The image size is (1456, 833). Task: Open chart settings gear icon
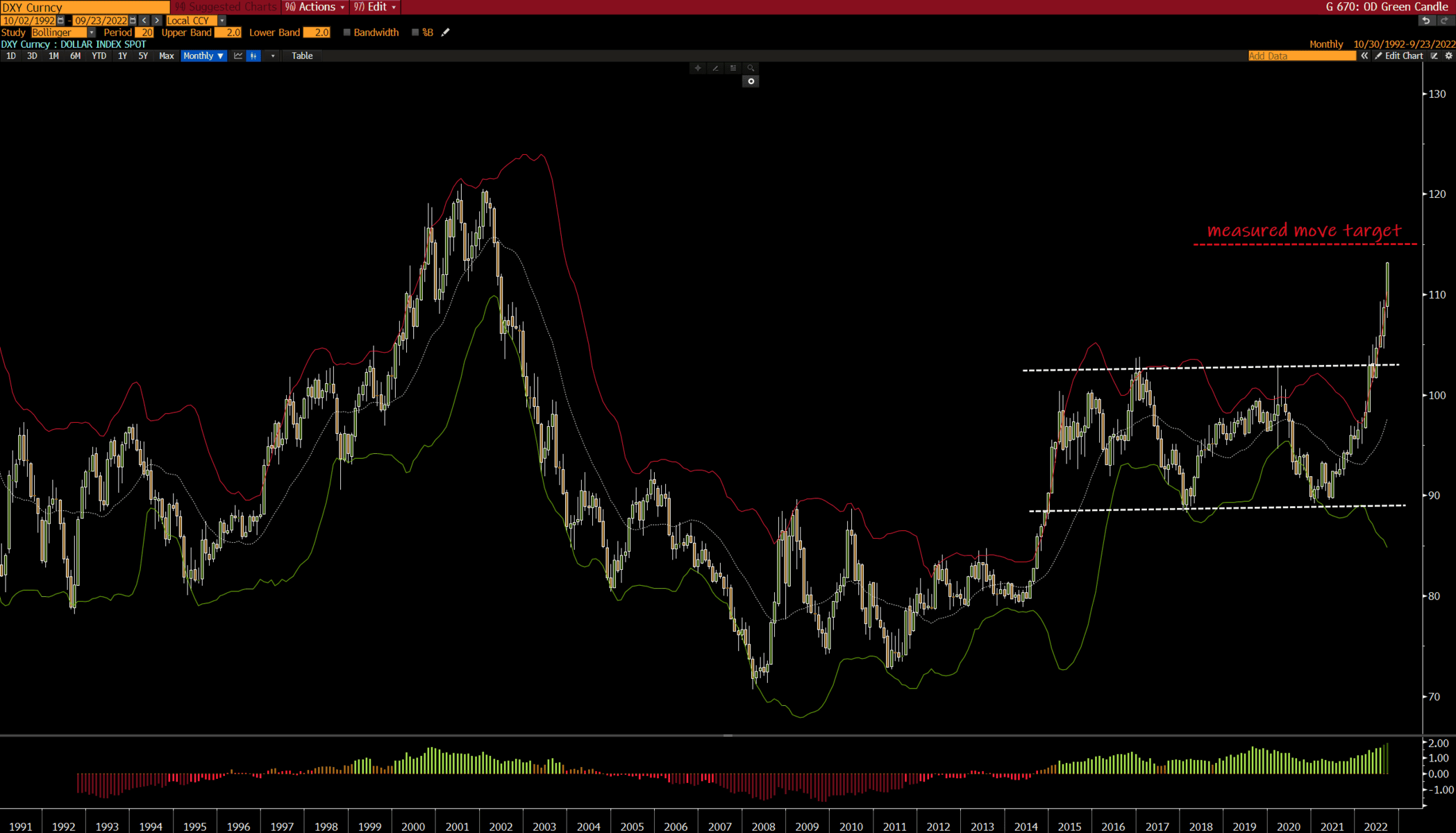[x=1448, y=56]
